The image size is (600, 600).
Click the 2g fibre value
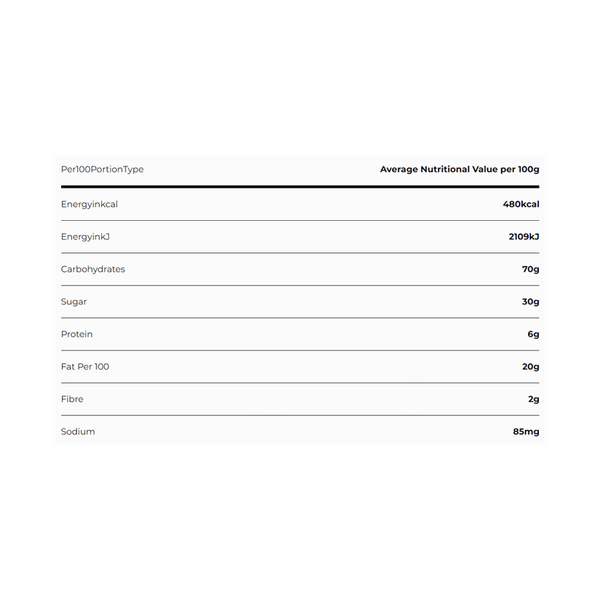point(534,399)
